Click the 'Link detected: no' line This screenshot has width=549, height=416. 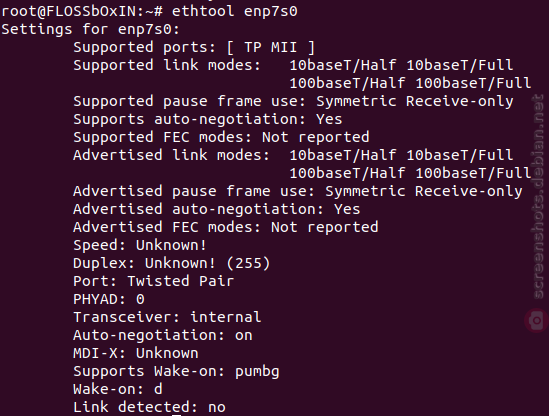coord(150,407)
